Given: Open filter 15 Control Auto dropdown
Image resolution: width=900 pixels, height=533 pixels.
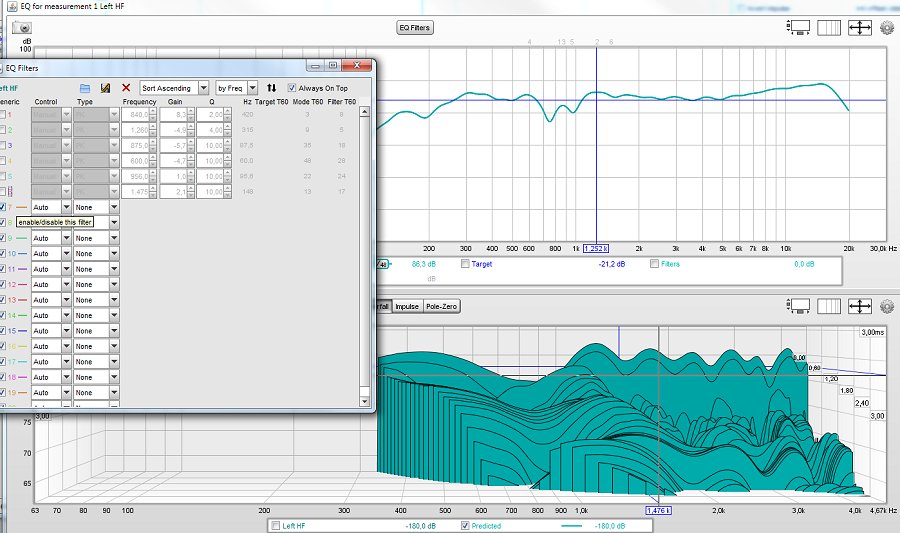Looking at the screenshot, I should [x=51, y=331].
